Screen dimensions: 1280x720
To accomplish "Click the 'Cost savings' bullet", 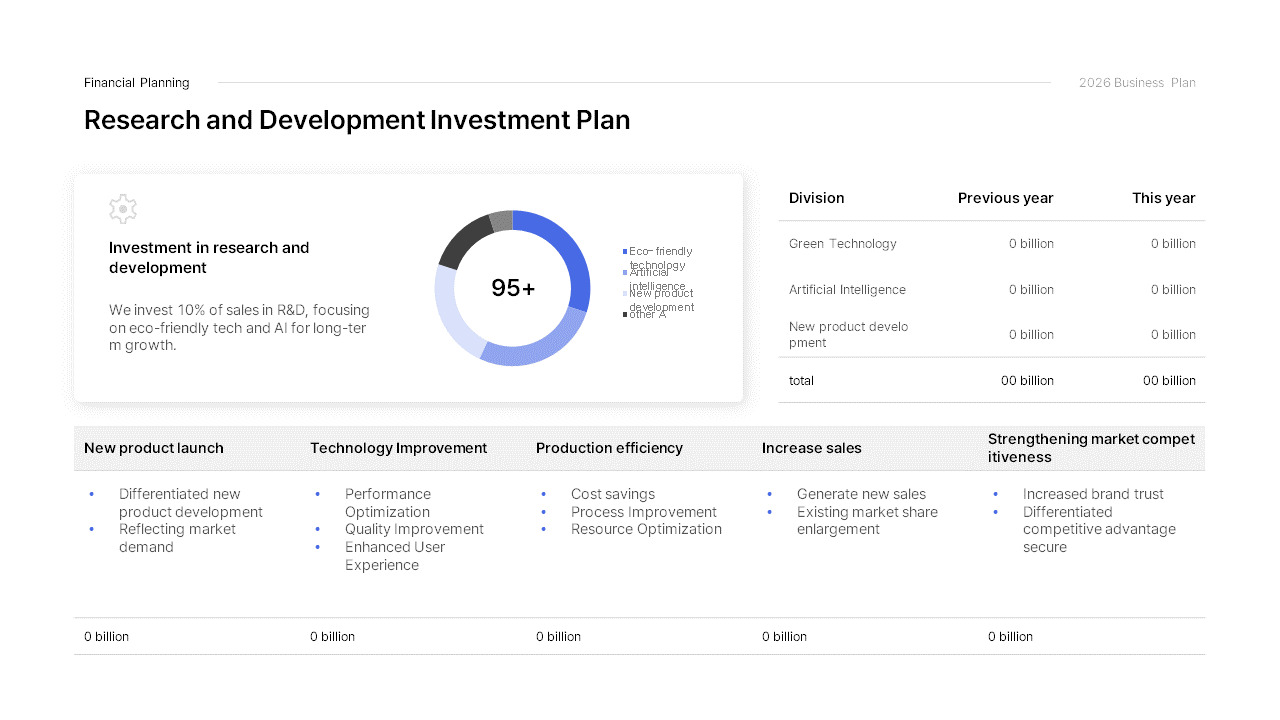I will (613, 494).
